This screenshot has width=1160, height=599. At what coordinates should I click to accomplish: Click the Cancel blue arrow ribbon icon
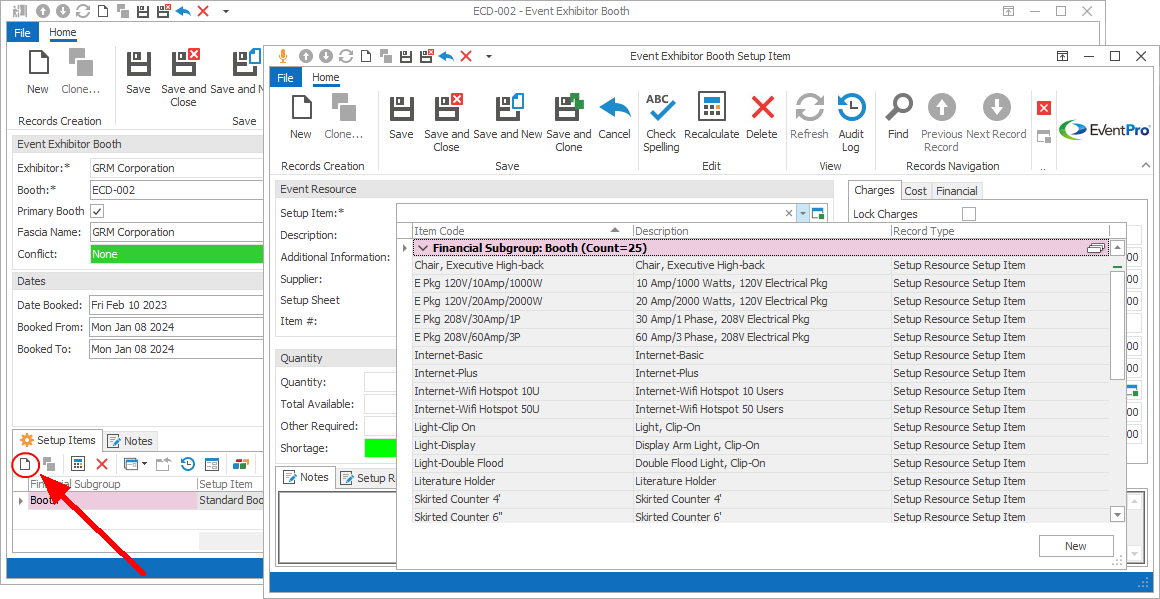[x=614, y=109]
